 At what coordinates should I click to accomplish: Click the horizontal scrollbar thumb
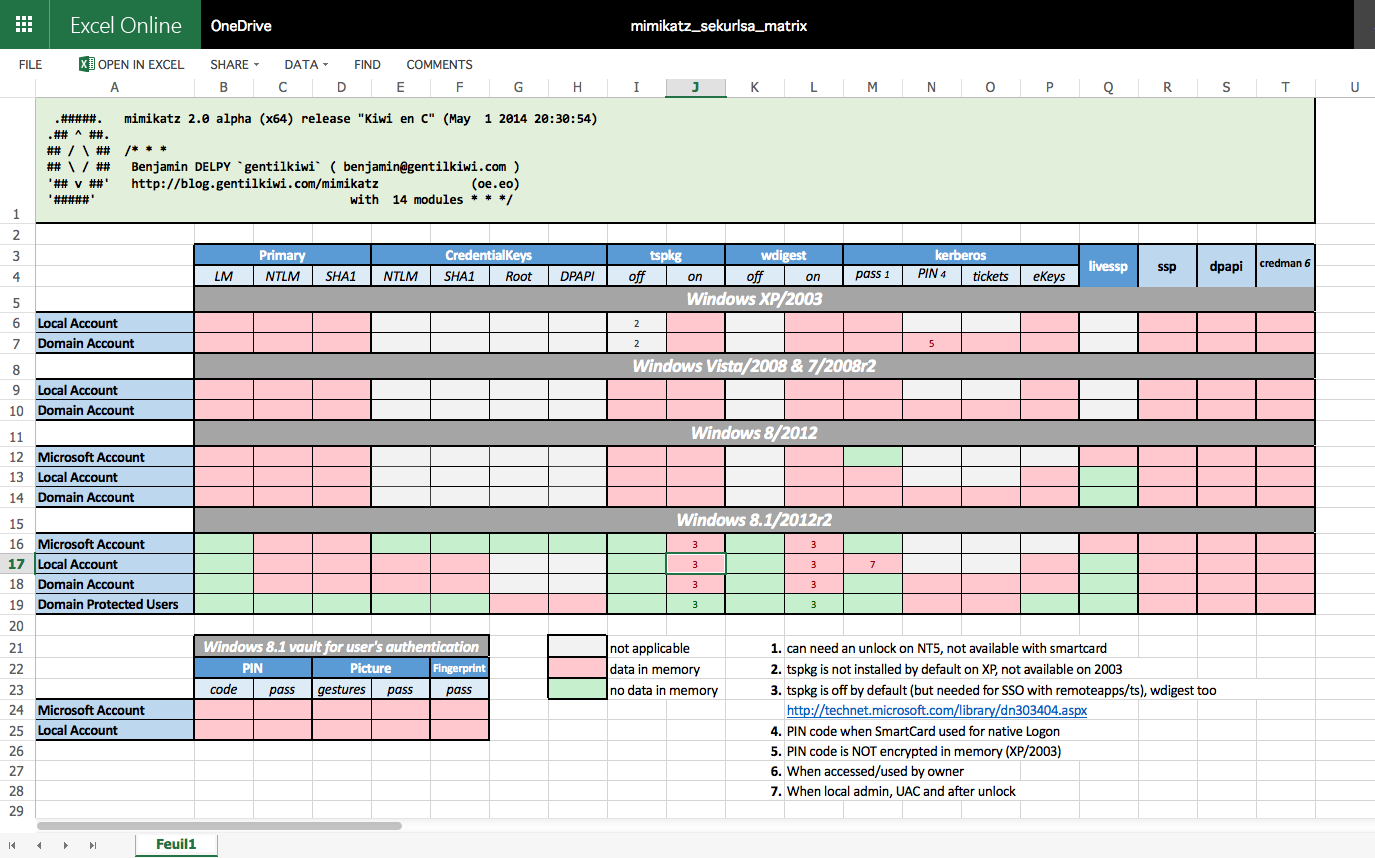point(219,826)
